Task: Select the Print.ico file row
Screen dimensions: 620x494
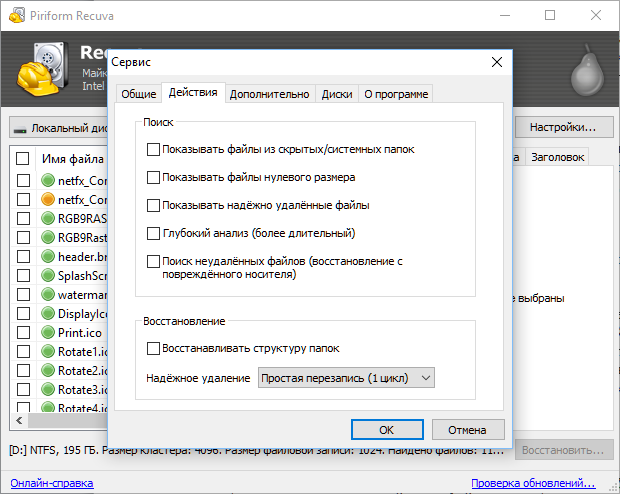Action: pos(59,332)
